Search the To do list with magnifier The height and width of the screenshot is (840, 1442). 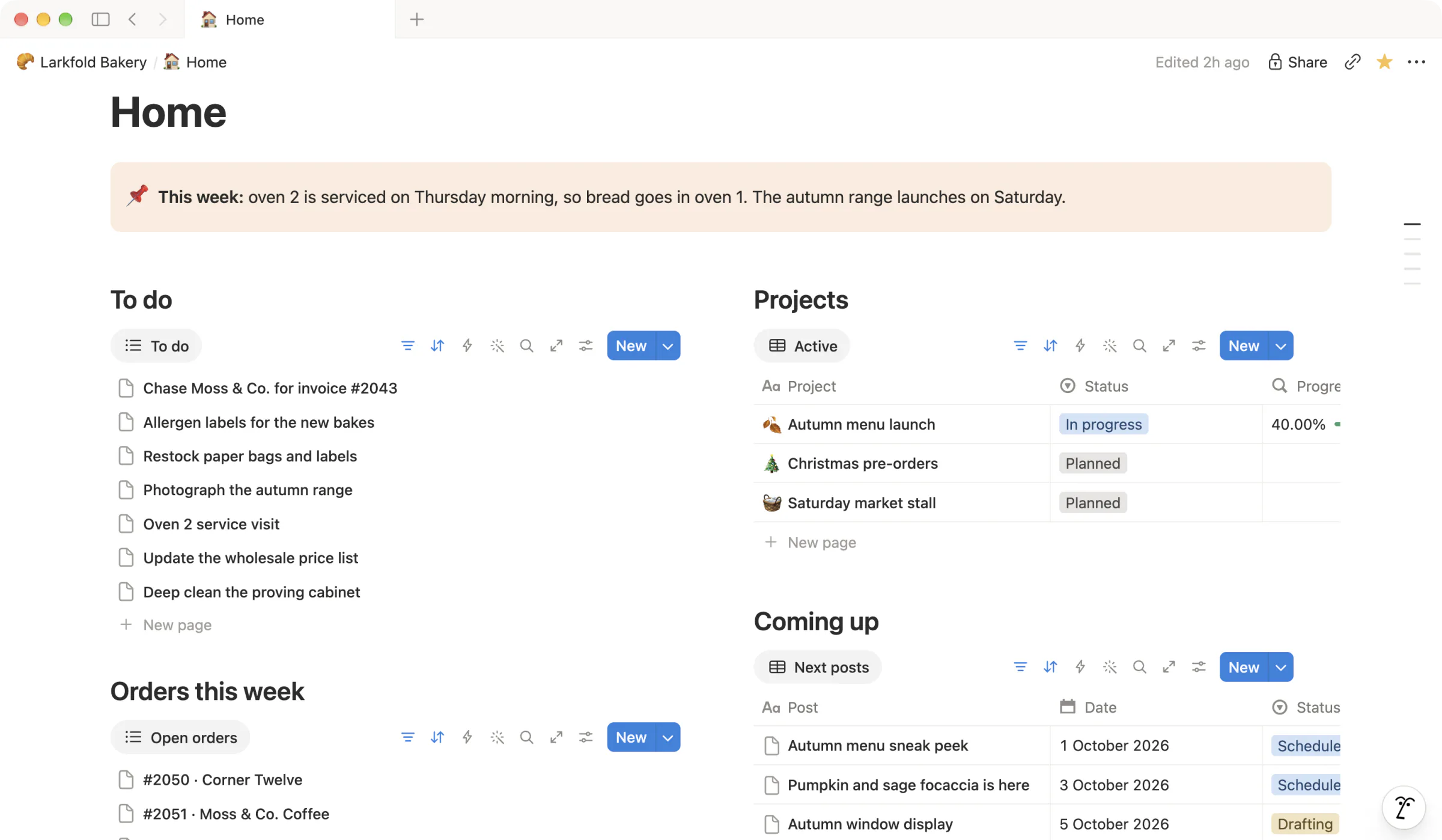pyautogui.click(x=526, y=345)
